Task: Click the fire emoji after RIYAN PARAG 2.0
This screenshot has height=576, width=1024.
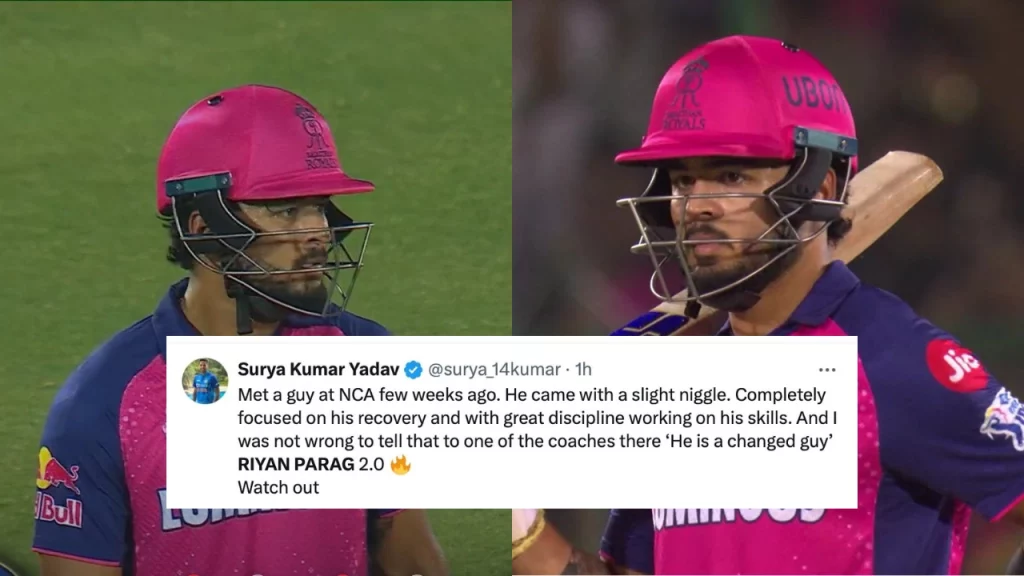Action: point(400,464)
